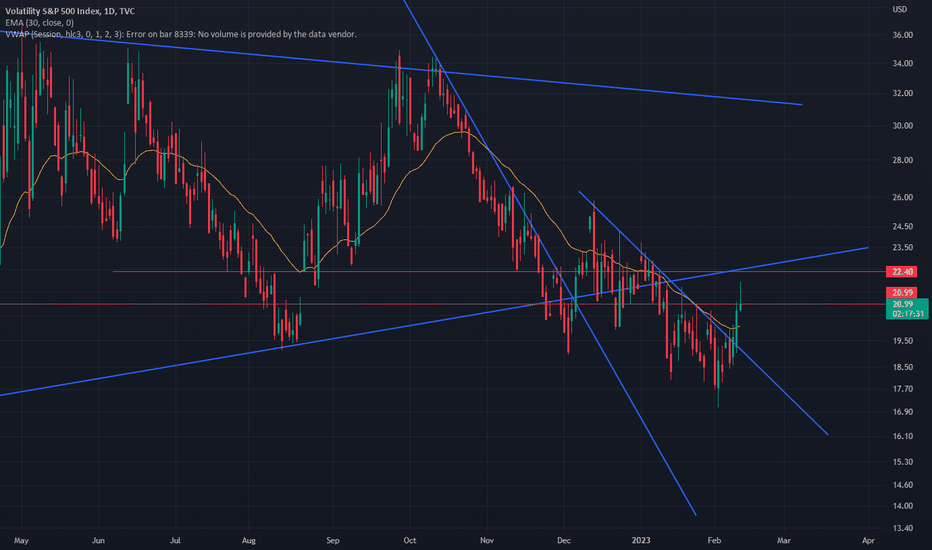Click the Mar label on time axis

784,540
